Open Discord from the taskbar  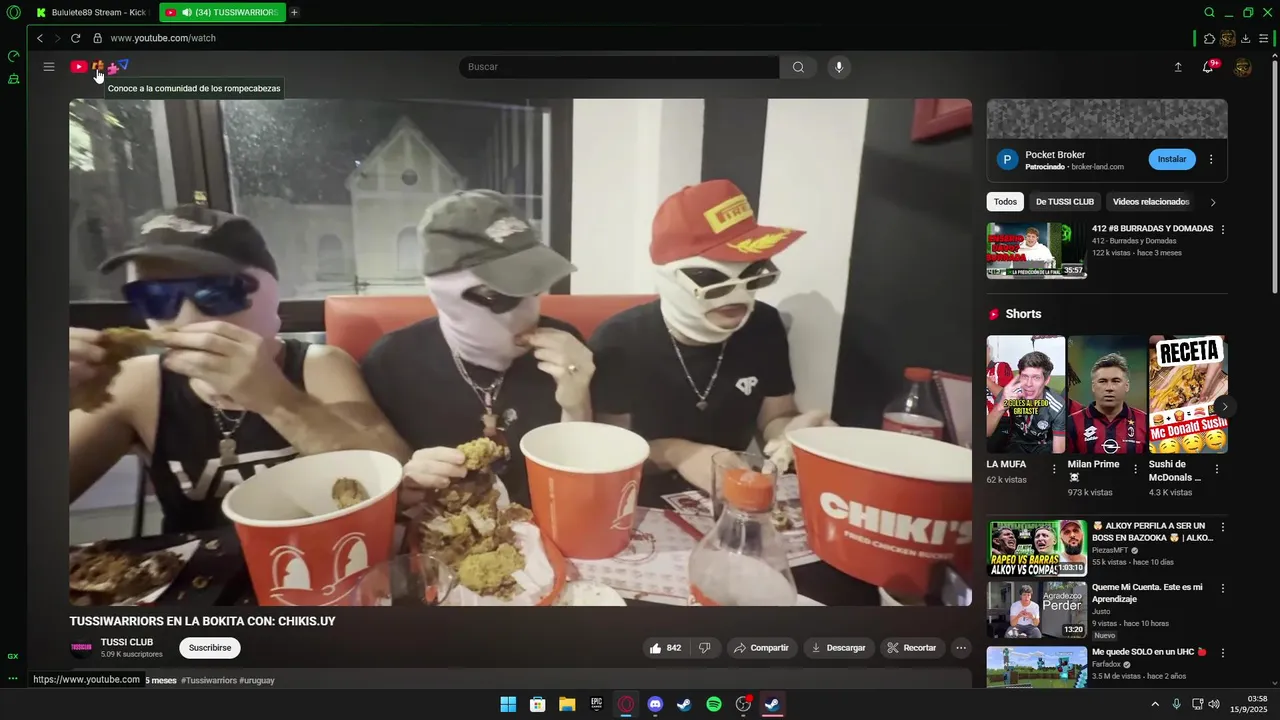[655, 704]
